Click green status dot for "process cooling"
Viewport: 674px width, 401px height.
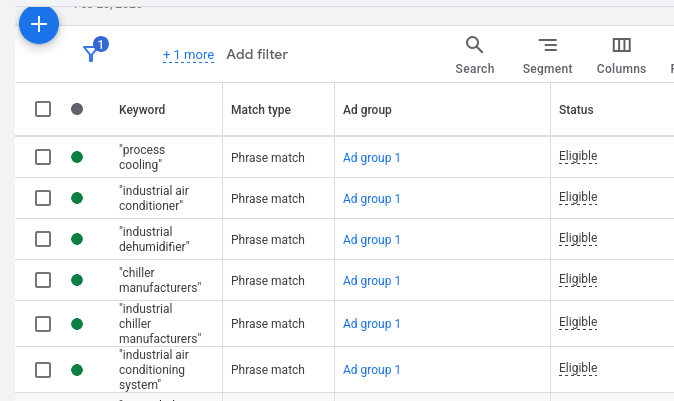pos(77,157)
